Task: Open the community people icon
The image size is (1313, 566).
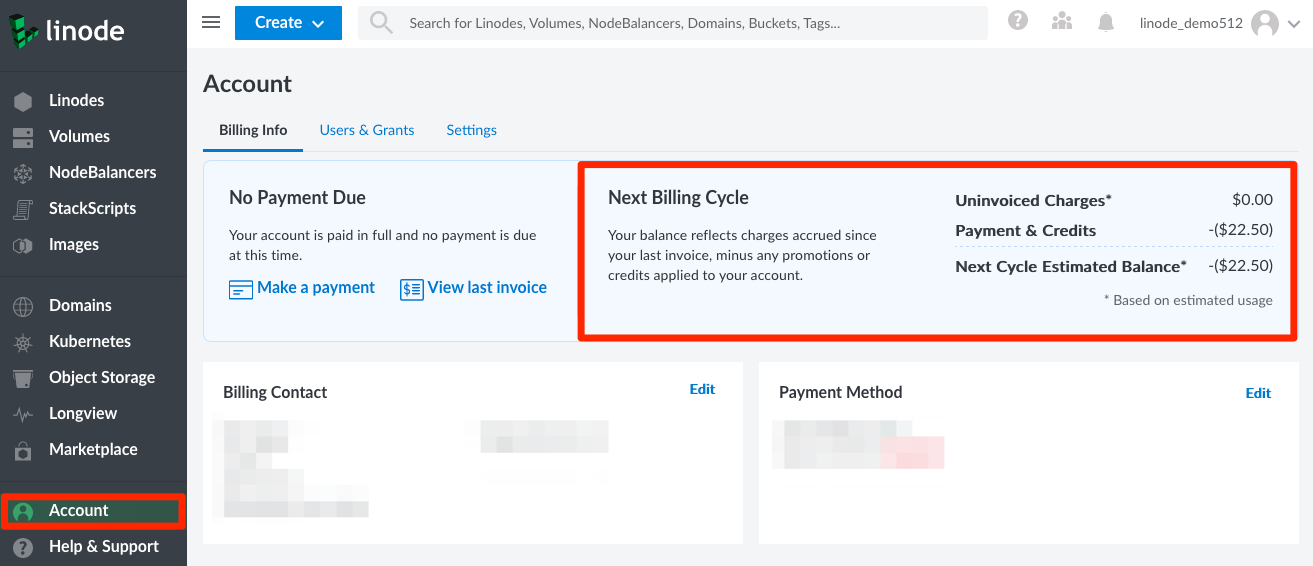Action: click(1062, 21)
